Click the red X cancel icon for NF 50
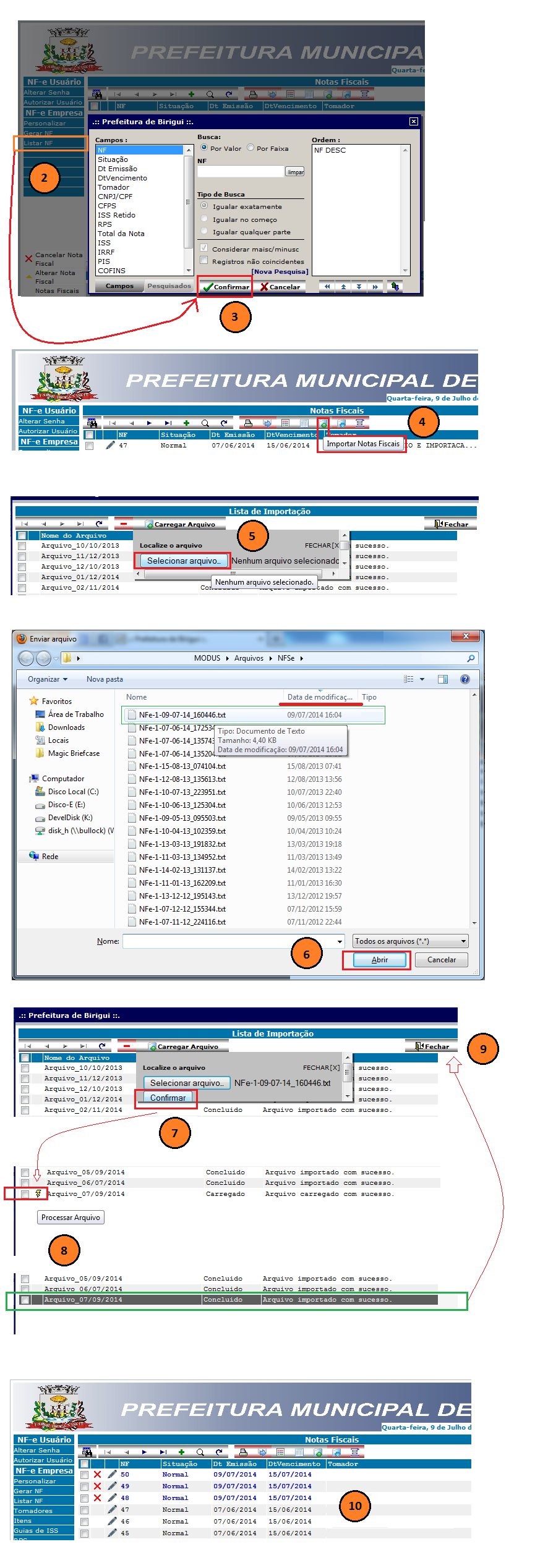This screenshot has width=548, height=1568. coord(97,1475)
